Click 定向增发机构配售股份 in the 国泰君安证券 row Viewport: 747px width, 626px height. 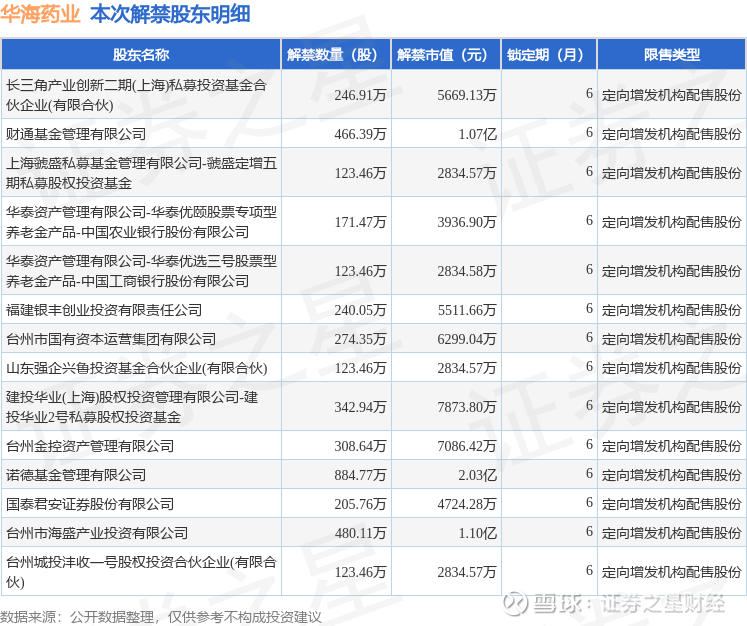tap(671, 505)
